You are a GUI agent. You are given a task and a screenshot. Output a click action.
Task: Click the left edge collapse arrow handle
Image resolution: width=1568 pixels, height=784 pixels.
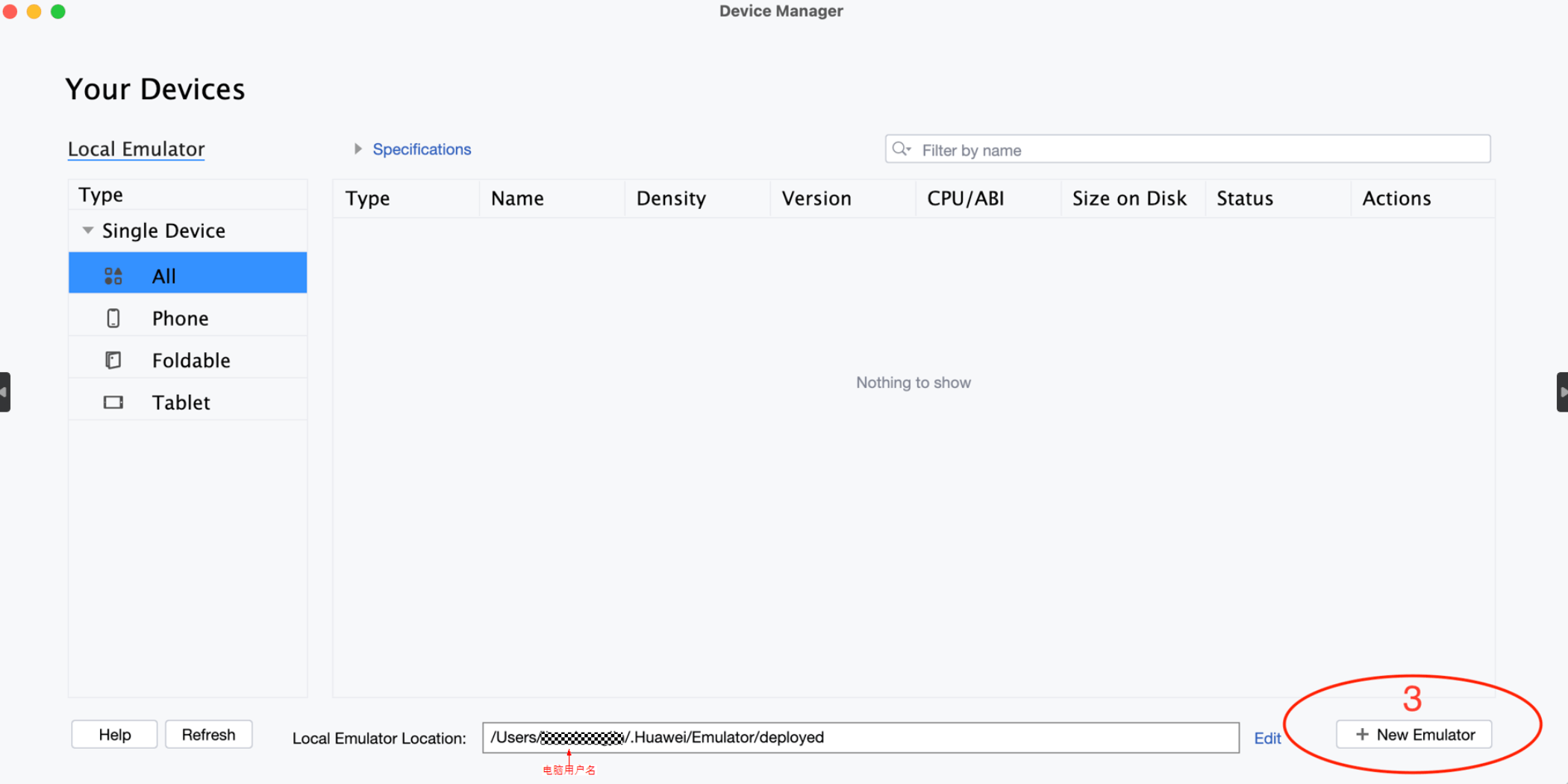[x=4, y=392]
